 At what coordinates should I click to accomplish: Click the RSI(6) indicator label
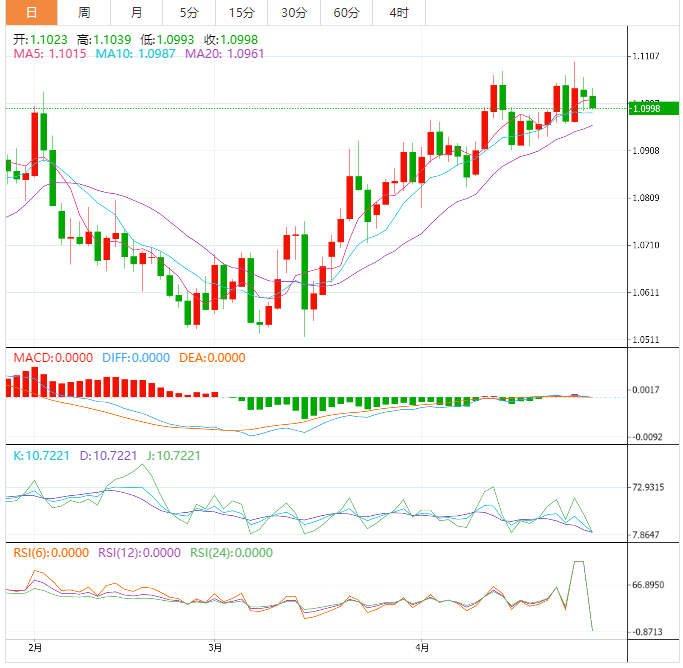pyautogui.click(x=49, y=552)
